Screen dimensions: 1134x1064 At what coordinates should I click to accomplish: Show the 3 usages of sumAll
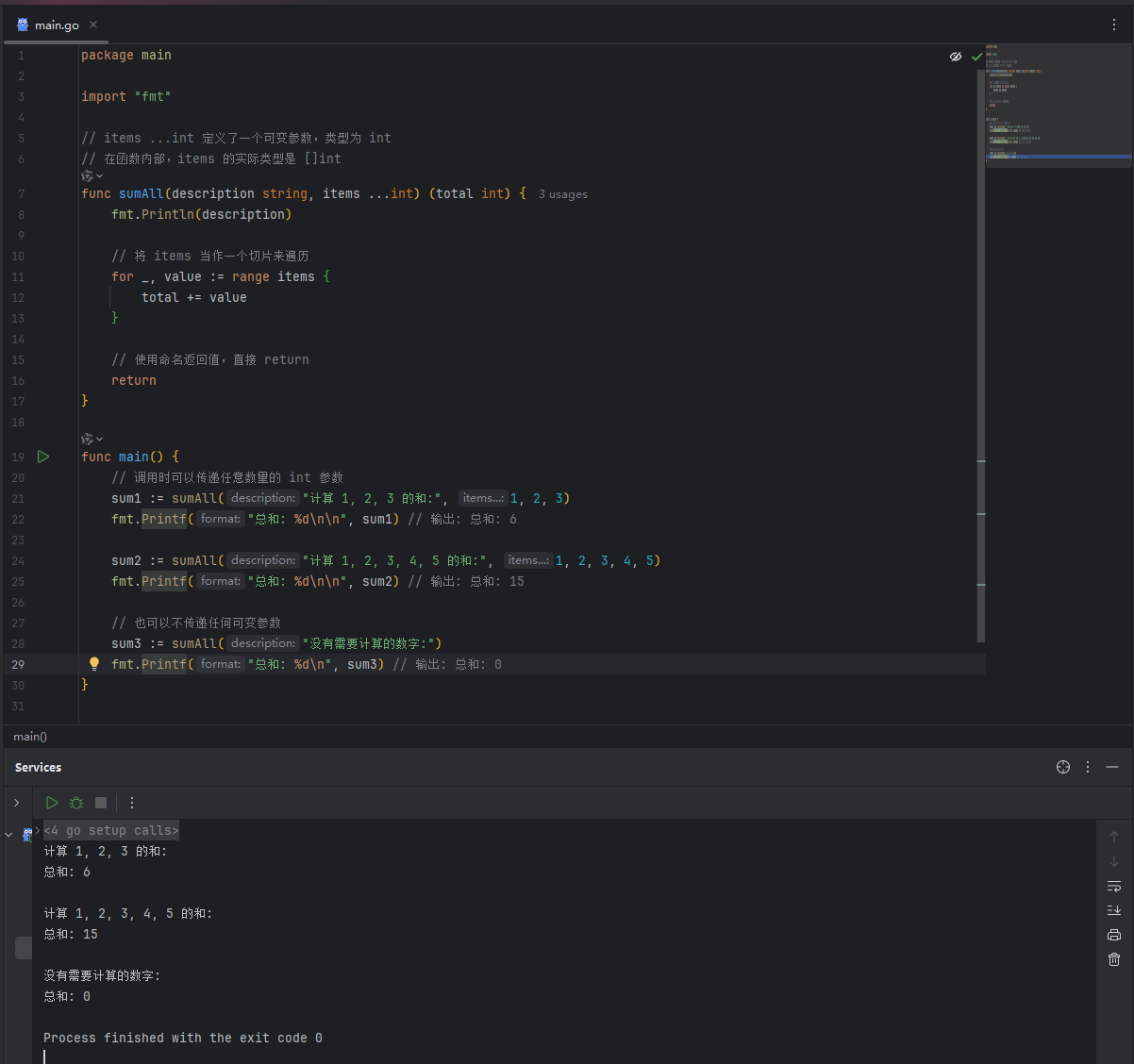pyautogui.click(x=563, y=194)
